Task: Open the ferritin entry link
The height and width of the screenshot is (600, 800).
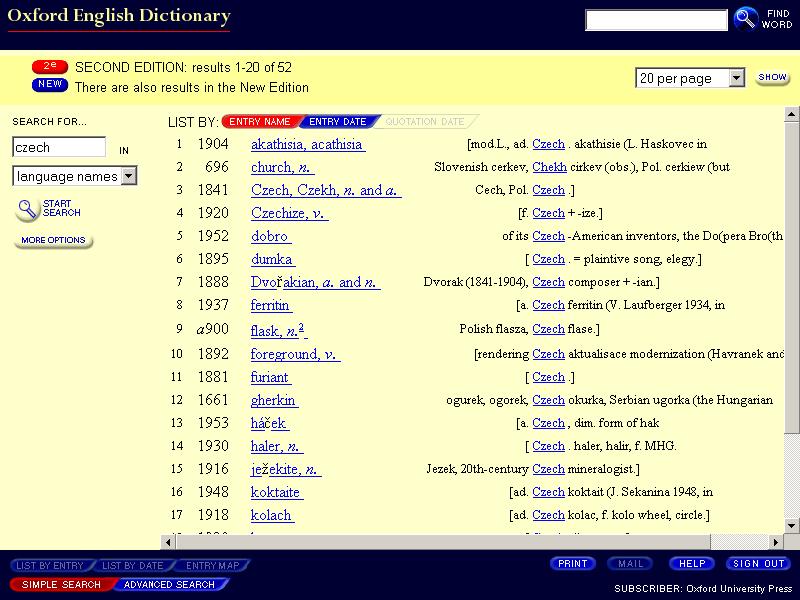Action: [271, 305]
